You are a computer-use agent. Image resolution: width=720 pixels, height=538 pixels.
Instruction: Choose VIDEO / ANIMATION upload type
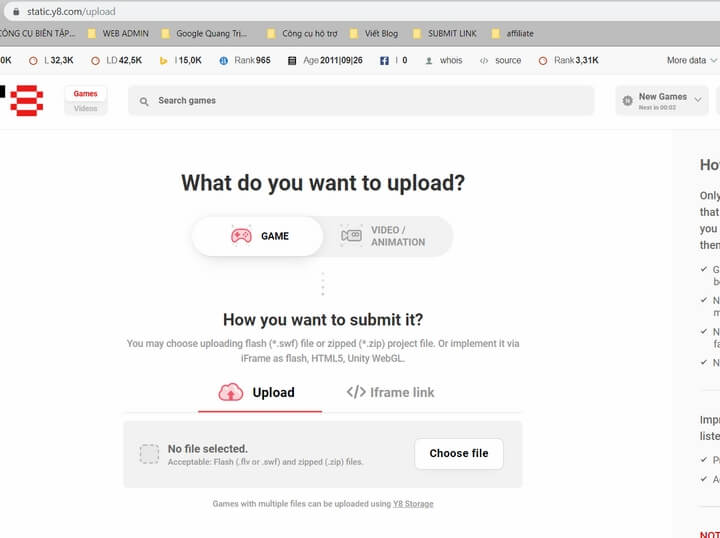click(388, 236)
